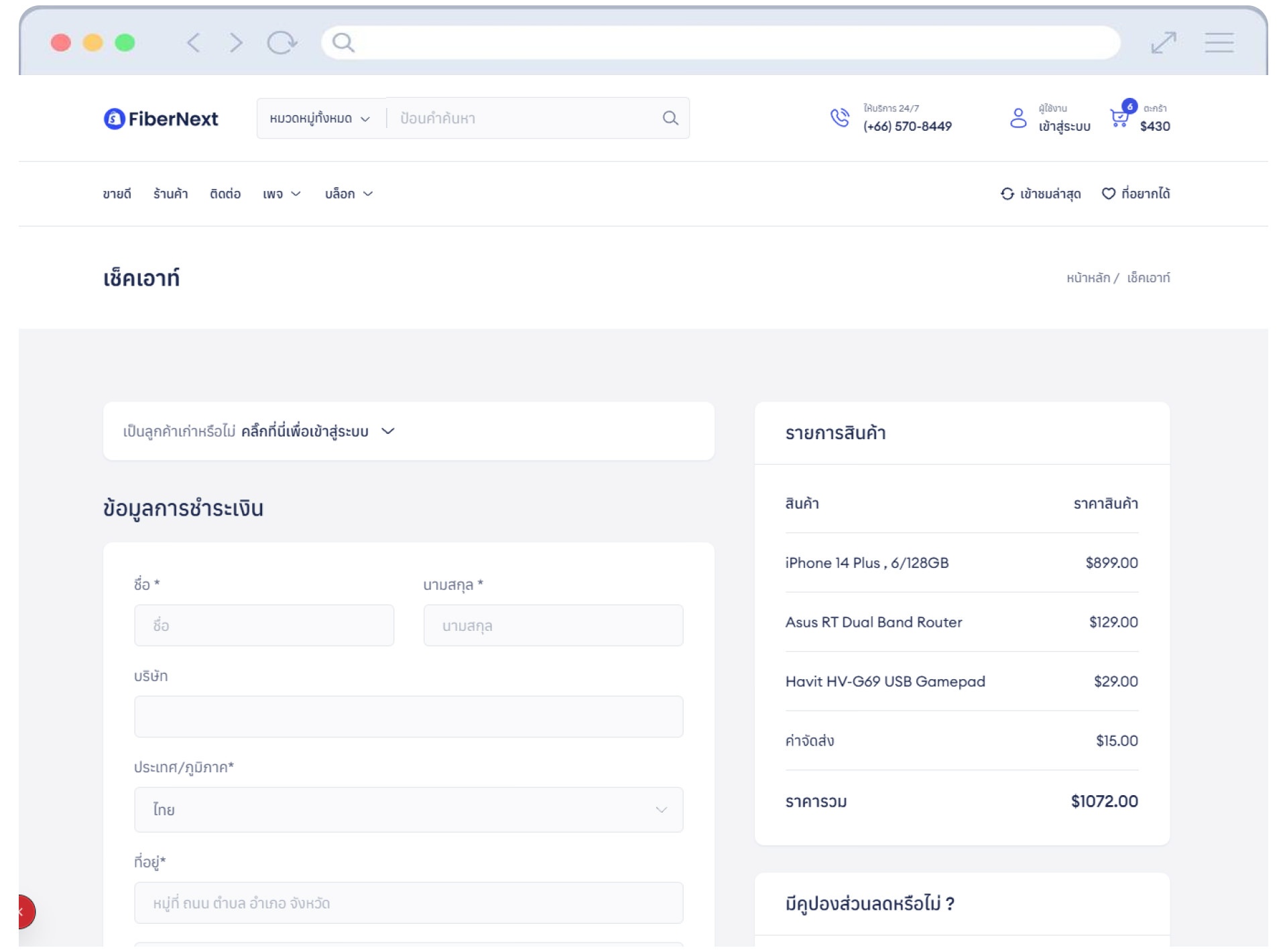
Task: Open the shopping cart icon
Action: tap(1119, 119)
